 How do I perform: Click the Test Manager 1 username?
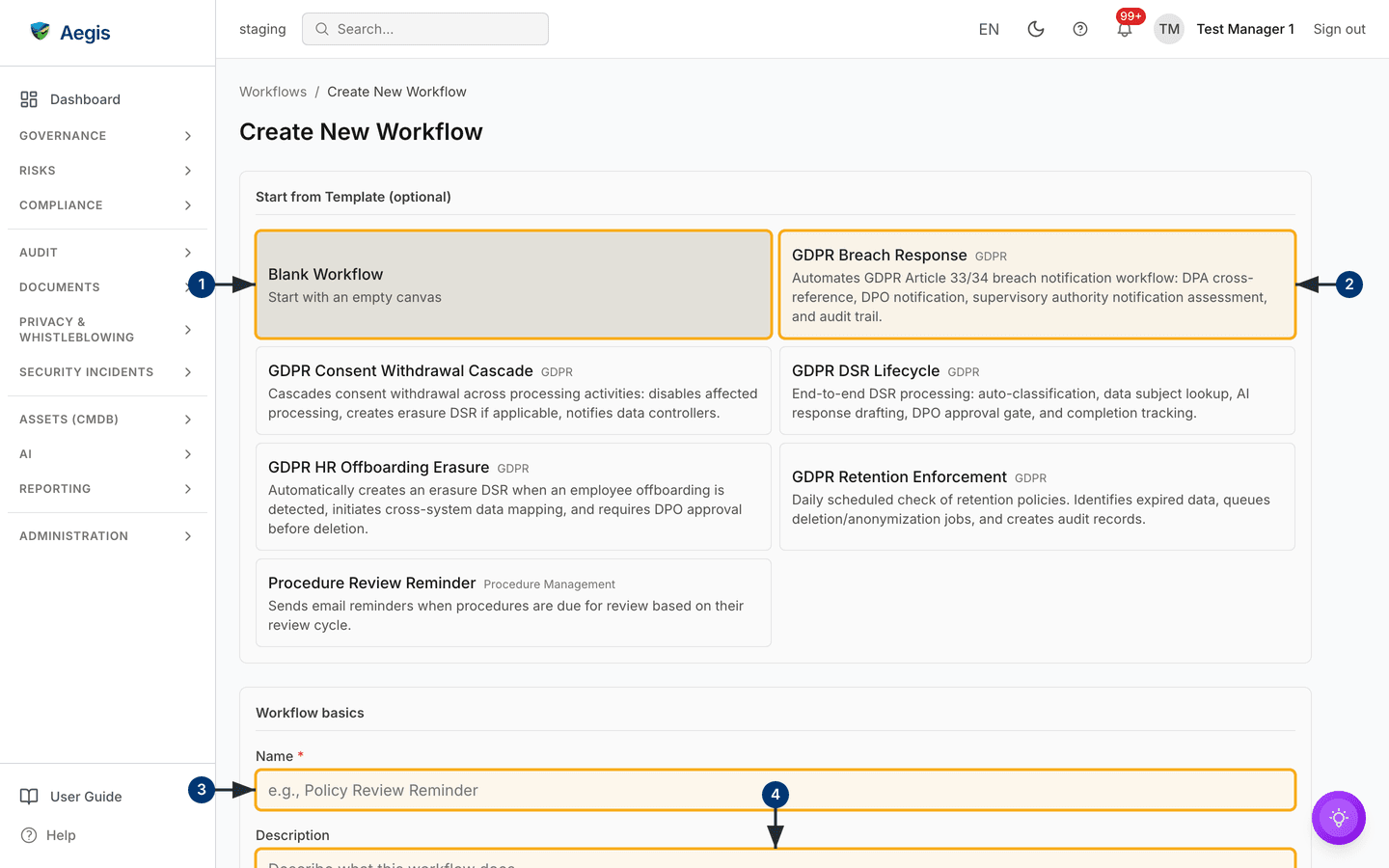(1245, 29)
